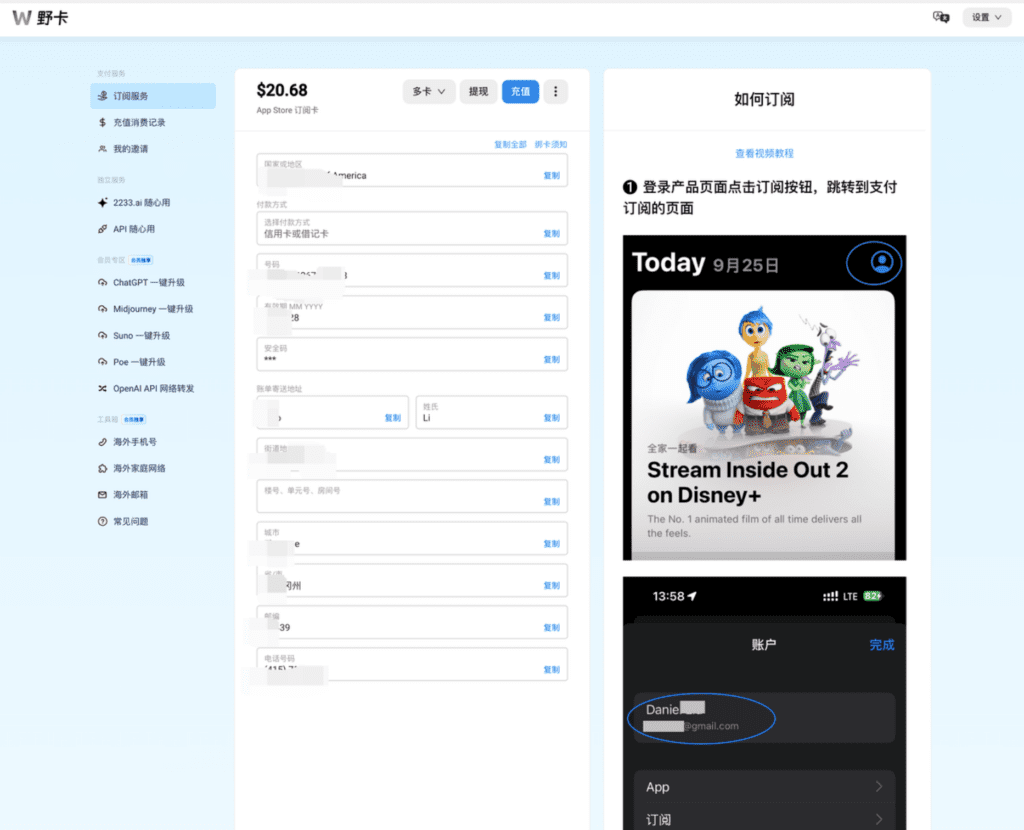Click the link icon beside 海外手机号
The height and width of the screenshot is (830, 1024).
tap(103, 442)
